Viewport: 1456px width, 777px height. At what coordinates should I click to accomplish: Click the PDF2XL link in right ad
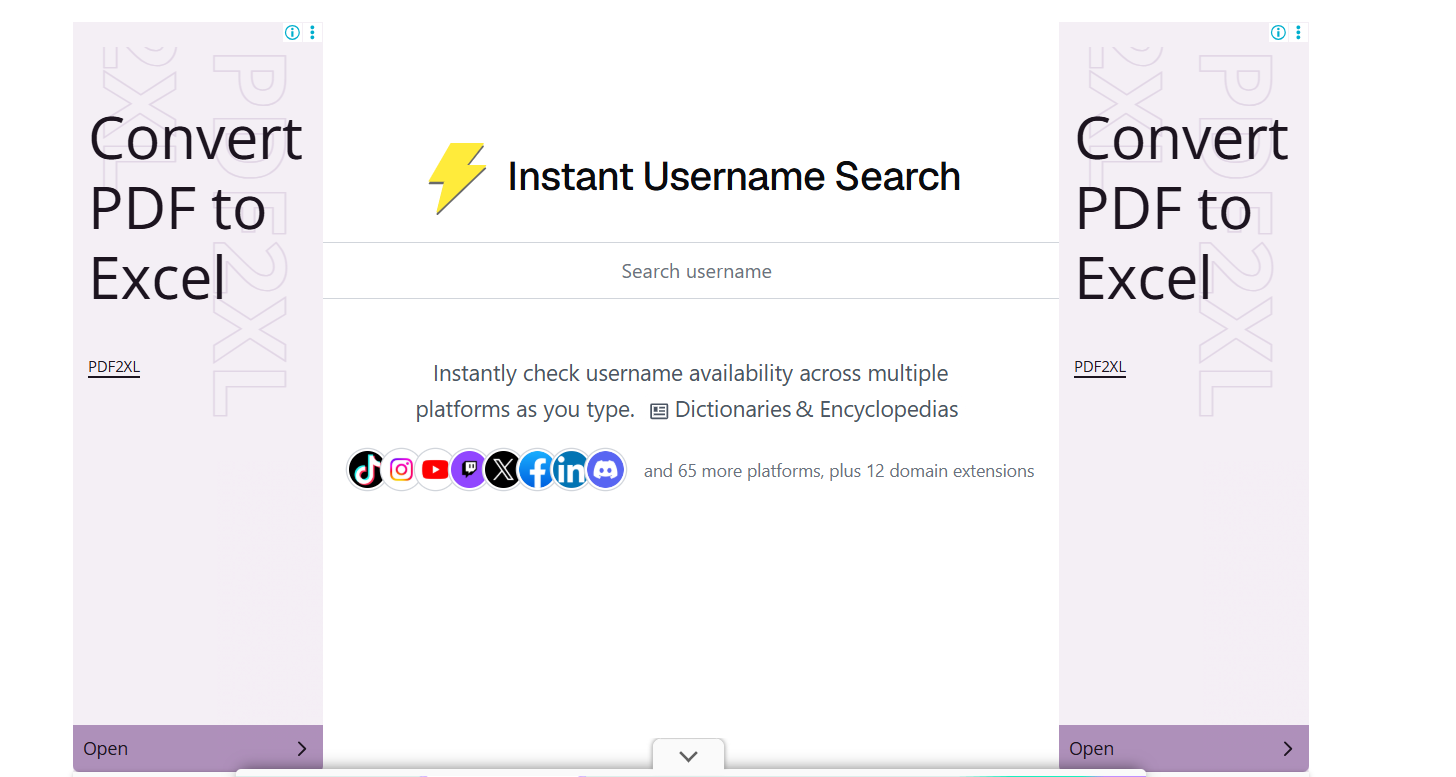coord(1100,367)
